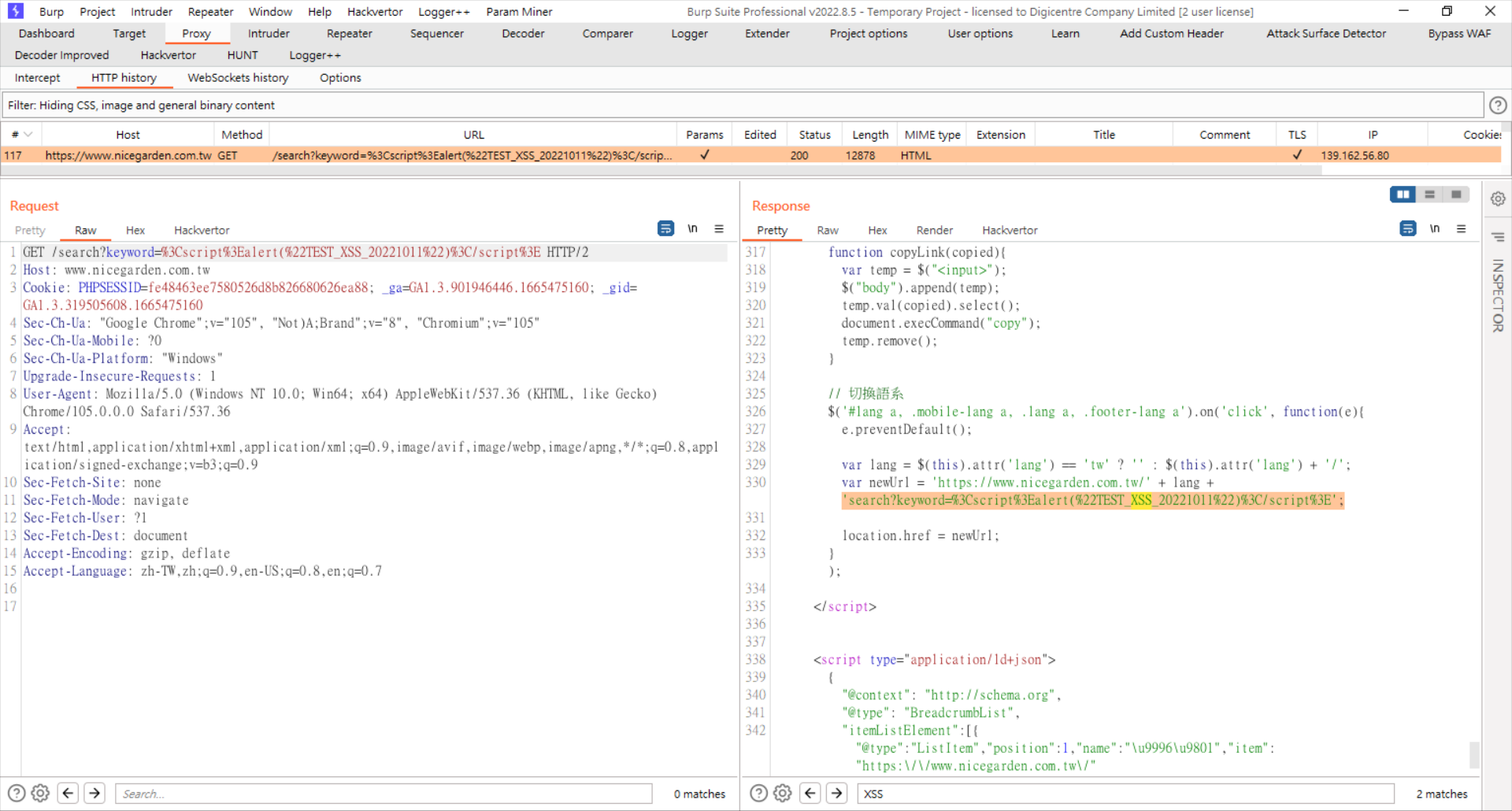Switch to the Sequencer tab
The width and height of the screenshot is (1512, 811).
tap(437, 34)
